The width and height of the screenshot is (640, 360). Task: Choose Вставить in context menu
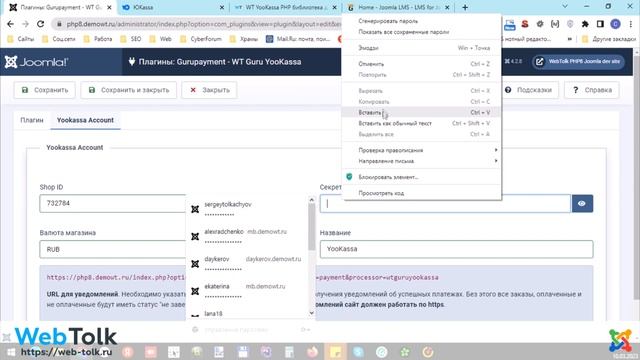tap(421, 112)
